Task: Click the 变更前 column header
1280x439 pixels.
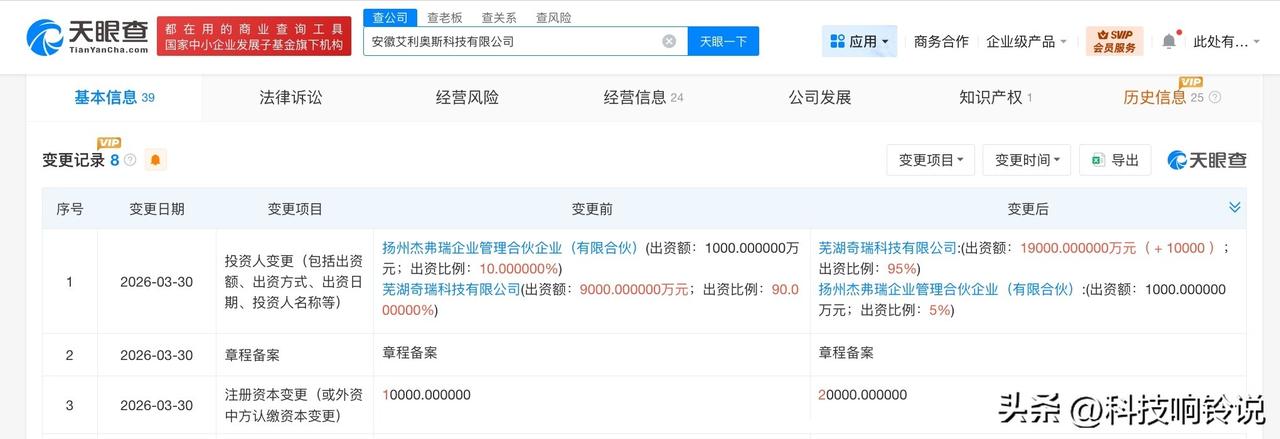Action: point(592,209)
